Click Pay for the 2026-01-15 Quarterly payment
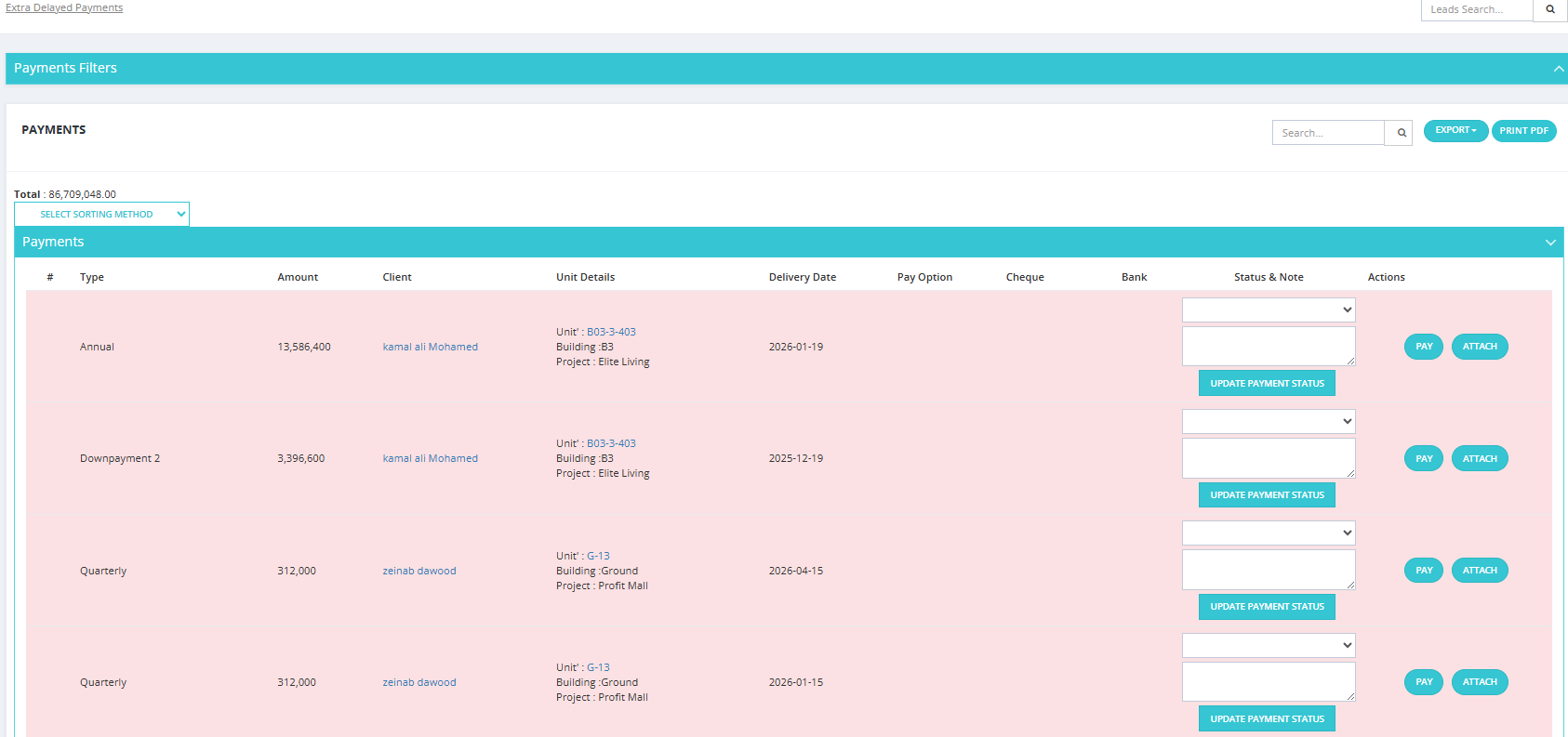This screenshot has height=737, width=1568. tap(1424, 682)
